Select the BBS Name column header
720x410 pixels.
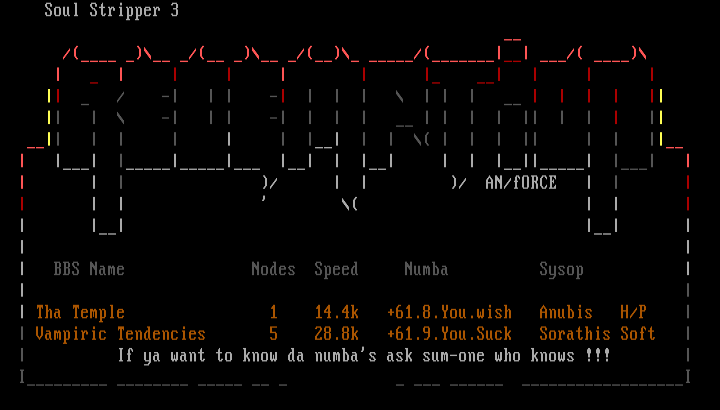pos(89,269)
